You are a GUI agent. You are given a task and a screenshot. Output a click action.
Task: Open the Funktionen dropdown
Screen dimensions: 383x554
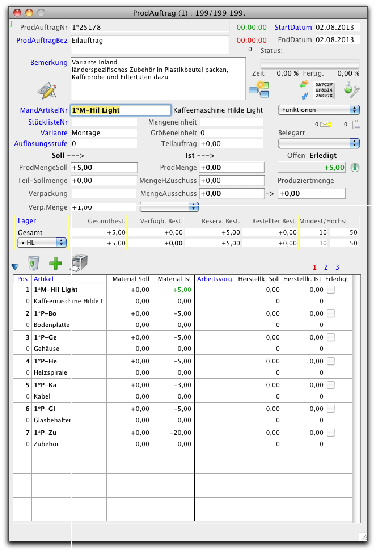pyautogui.click(x=318, y=110)
